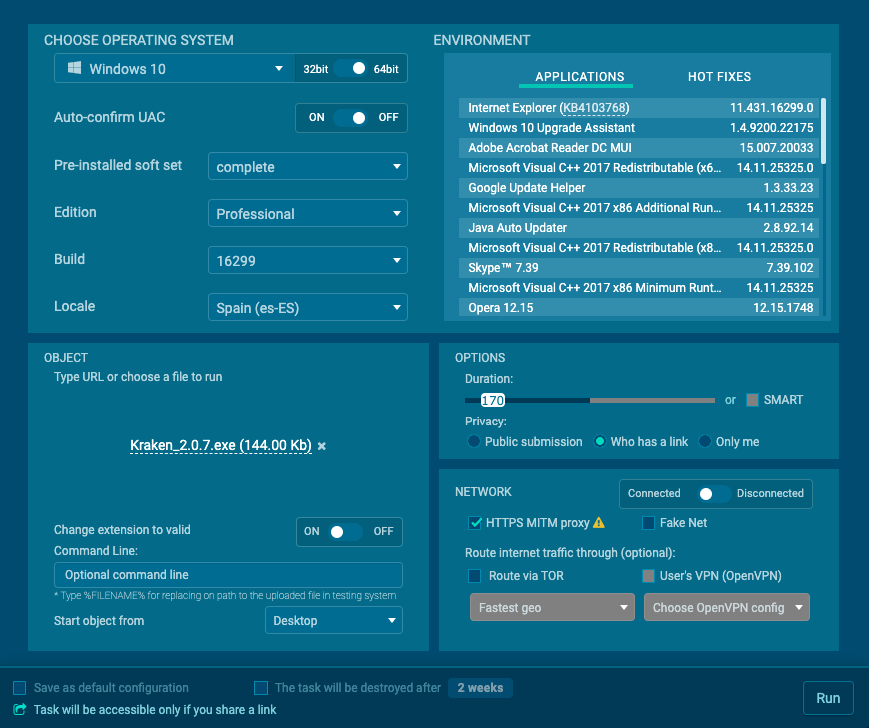Open the Build 16299 dropdown
Screen dimensions: 869x728
click(308, 260)
